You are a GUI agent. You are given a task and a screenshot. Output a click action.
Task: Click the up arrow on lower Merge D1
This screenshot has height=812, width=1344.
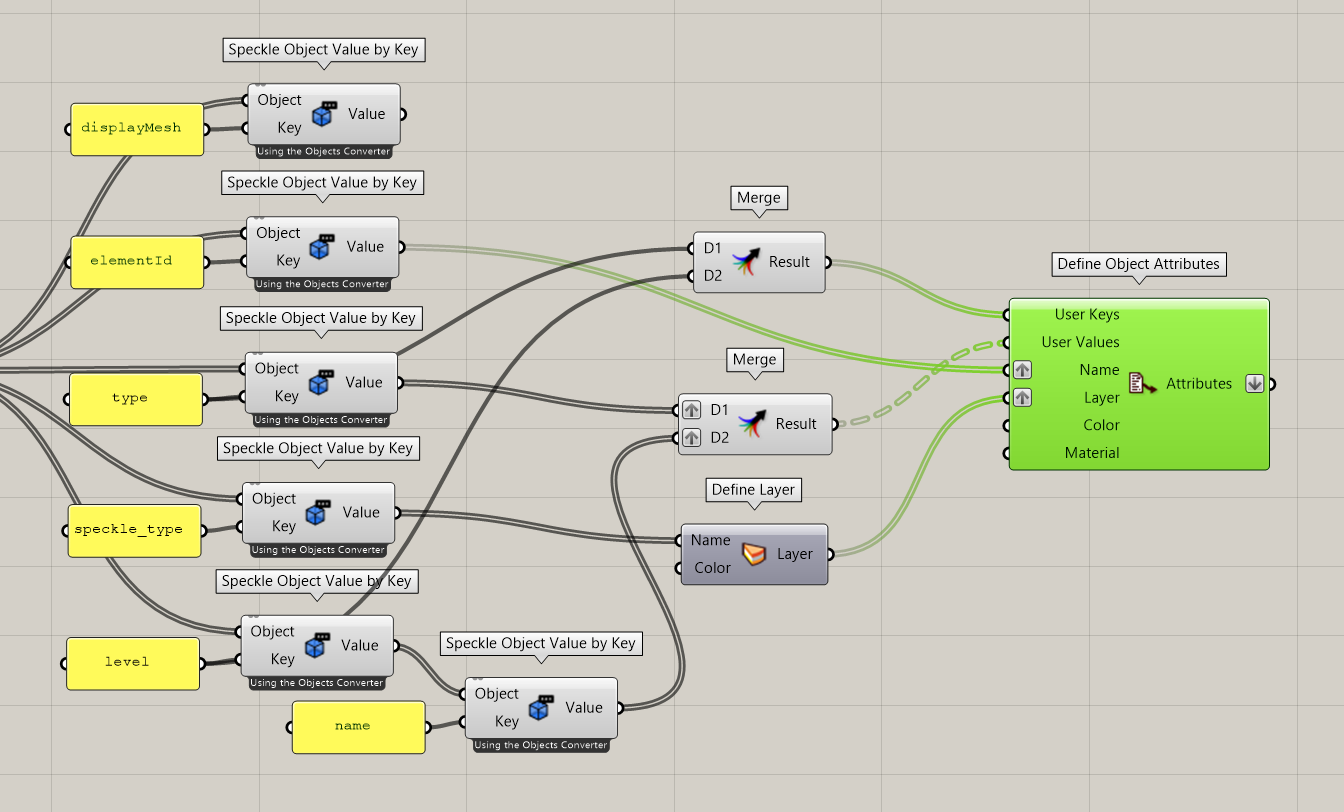(x=691, y=410)
